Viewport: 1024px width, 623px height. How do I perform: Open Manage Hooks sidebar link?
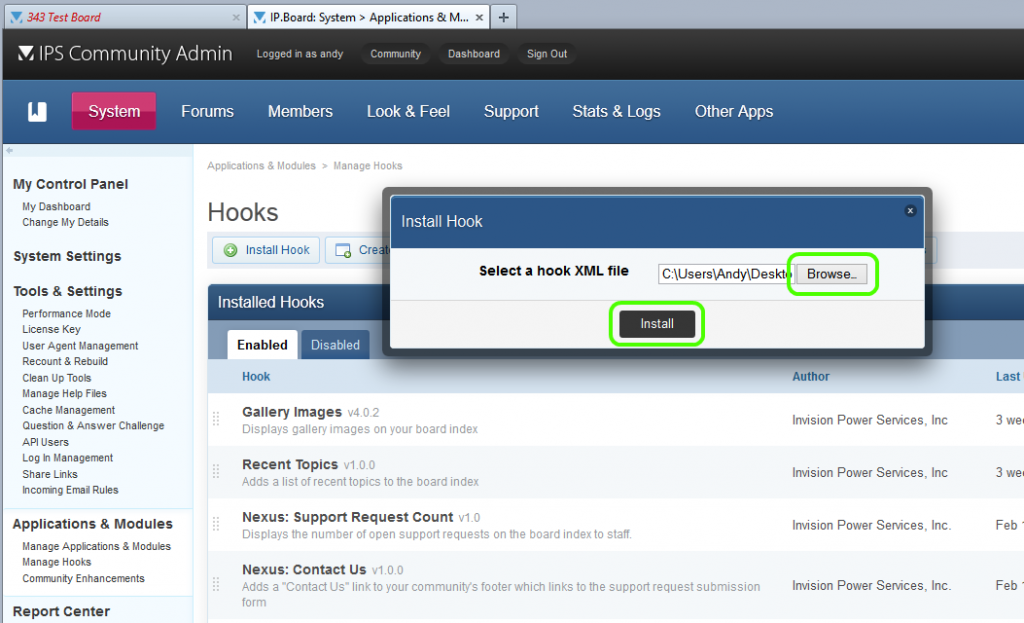[56, 562]
